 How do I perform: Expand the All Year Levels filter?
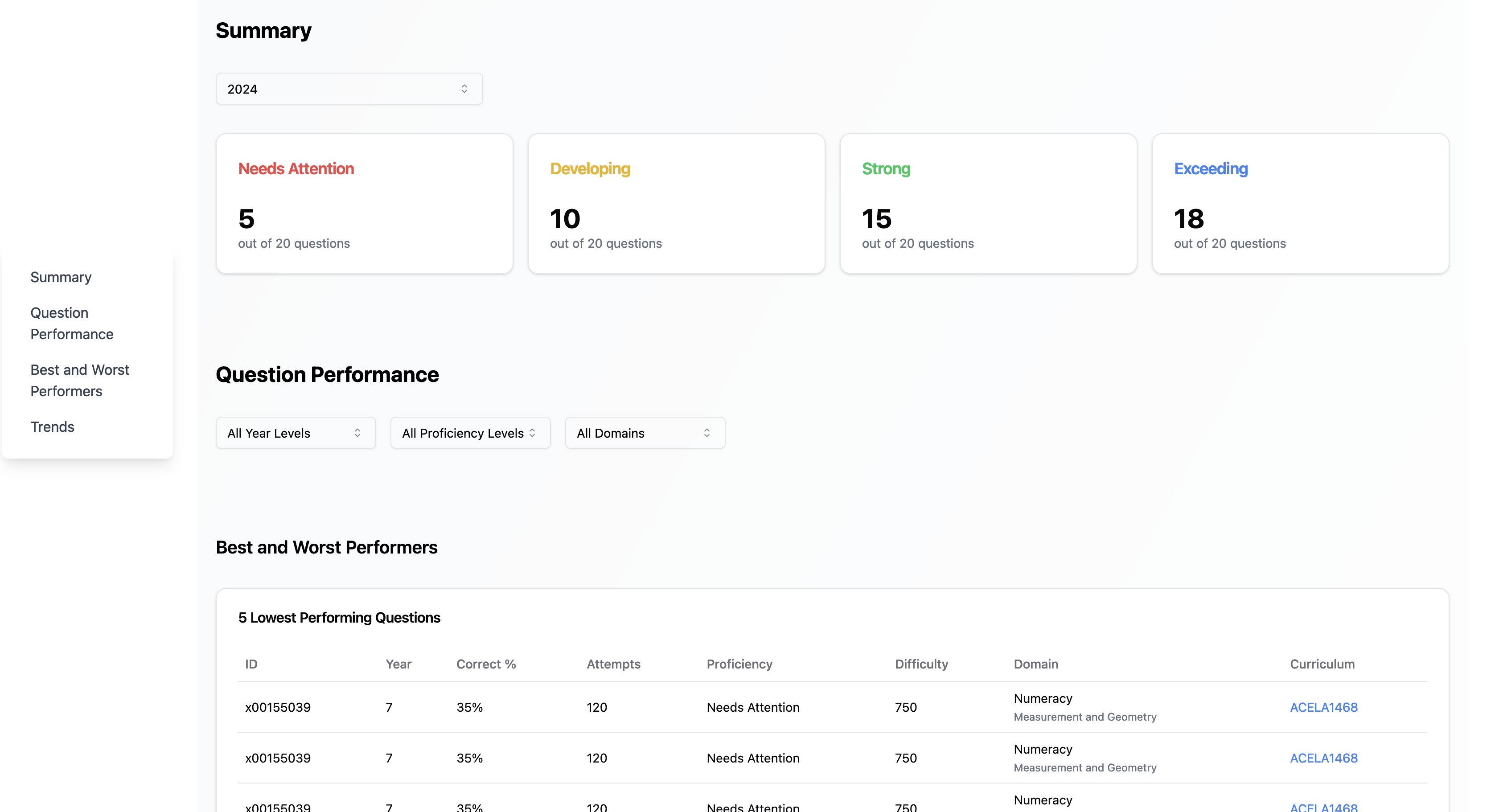[296, 433]
